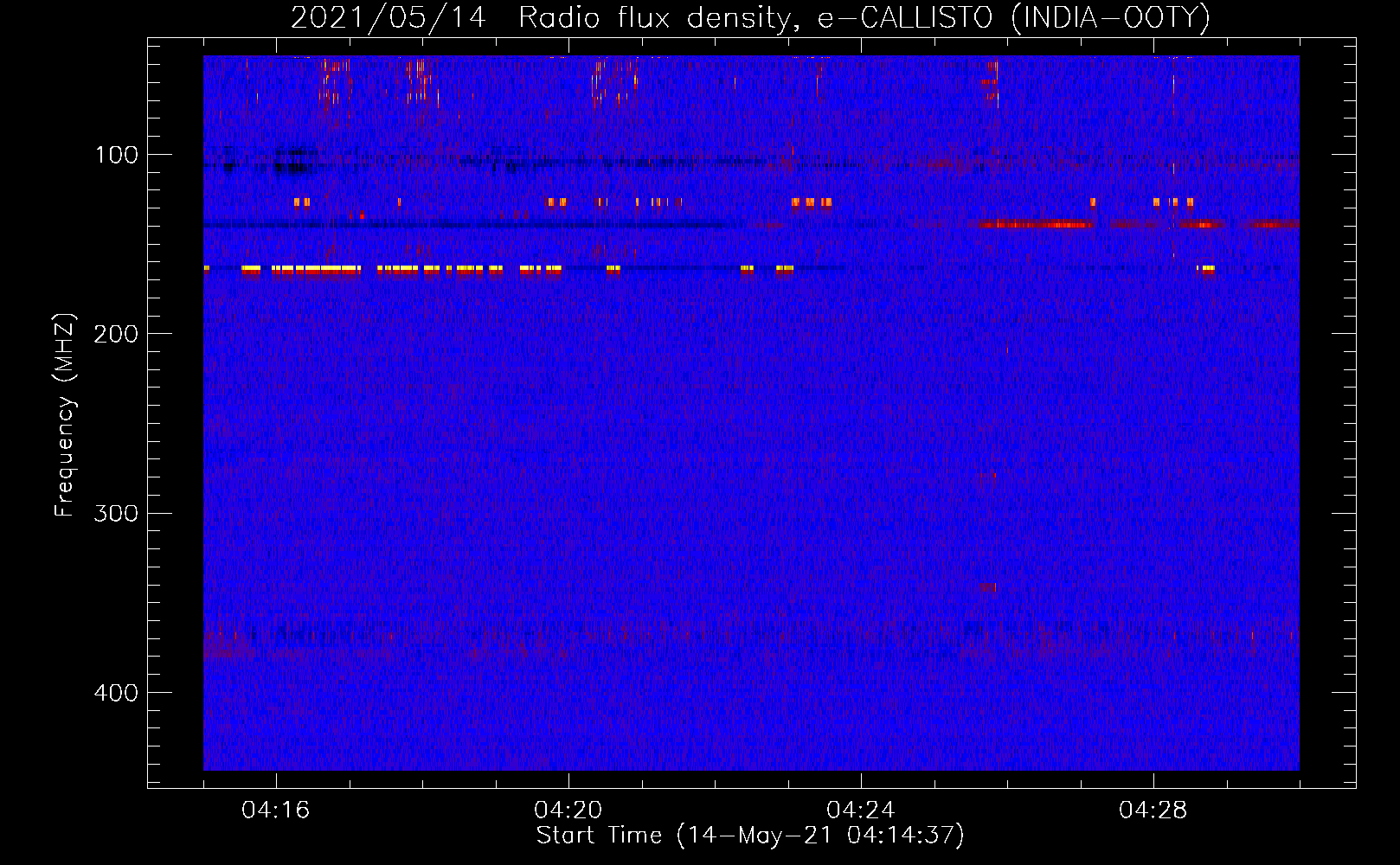Click the 400 frequency tick label

(x=117, y=693)
